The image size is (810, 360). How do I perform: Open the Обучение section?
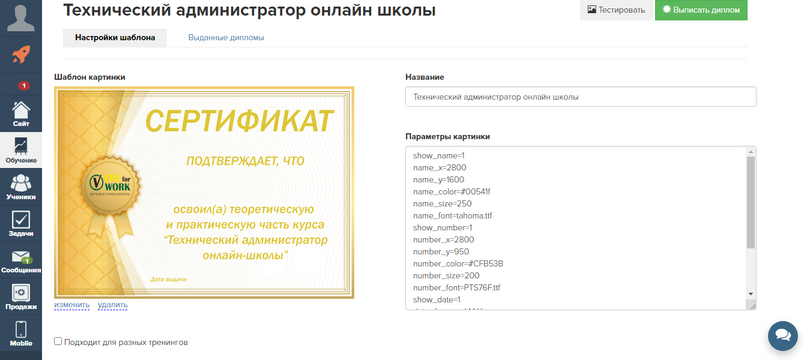21,150
